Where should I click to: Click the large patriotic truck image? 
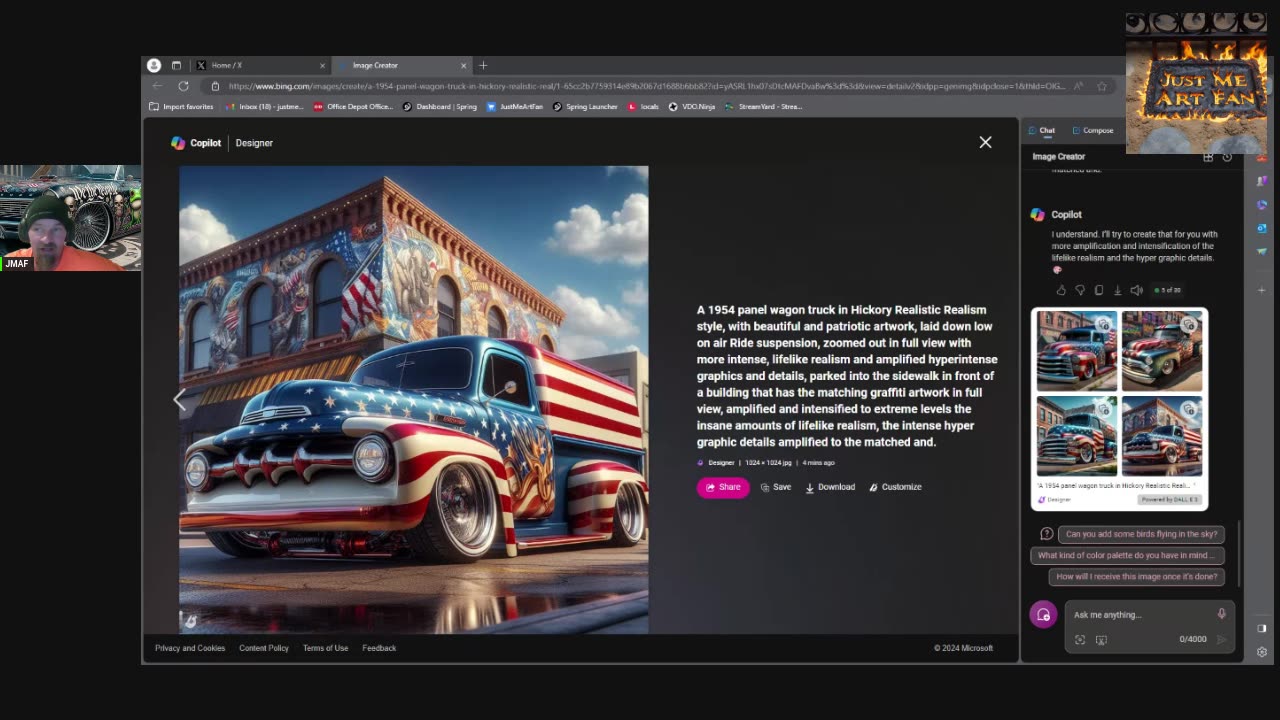(x=414, y=399)
